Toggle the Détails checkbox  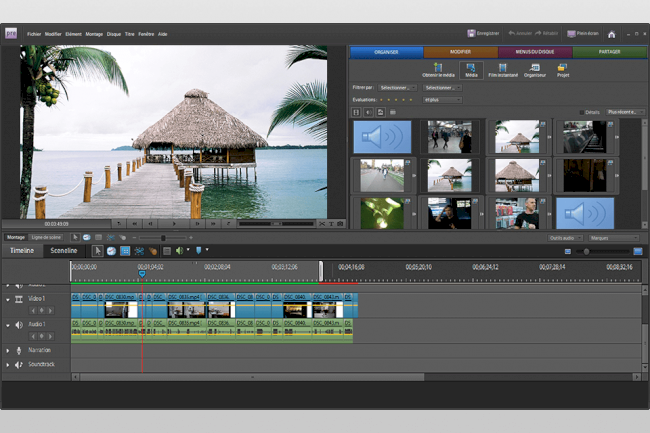[x=582, y=112]
